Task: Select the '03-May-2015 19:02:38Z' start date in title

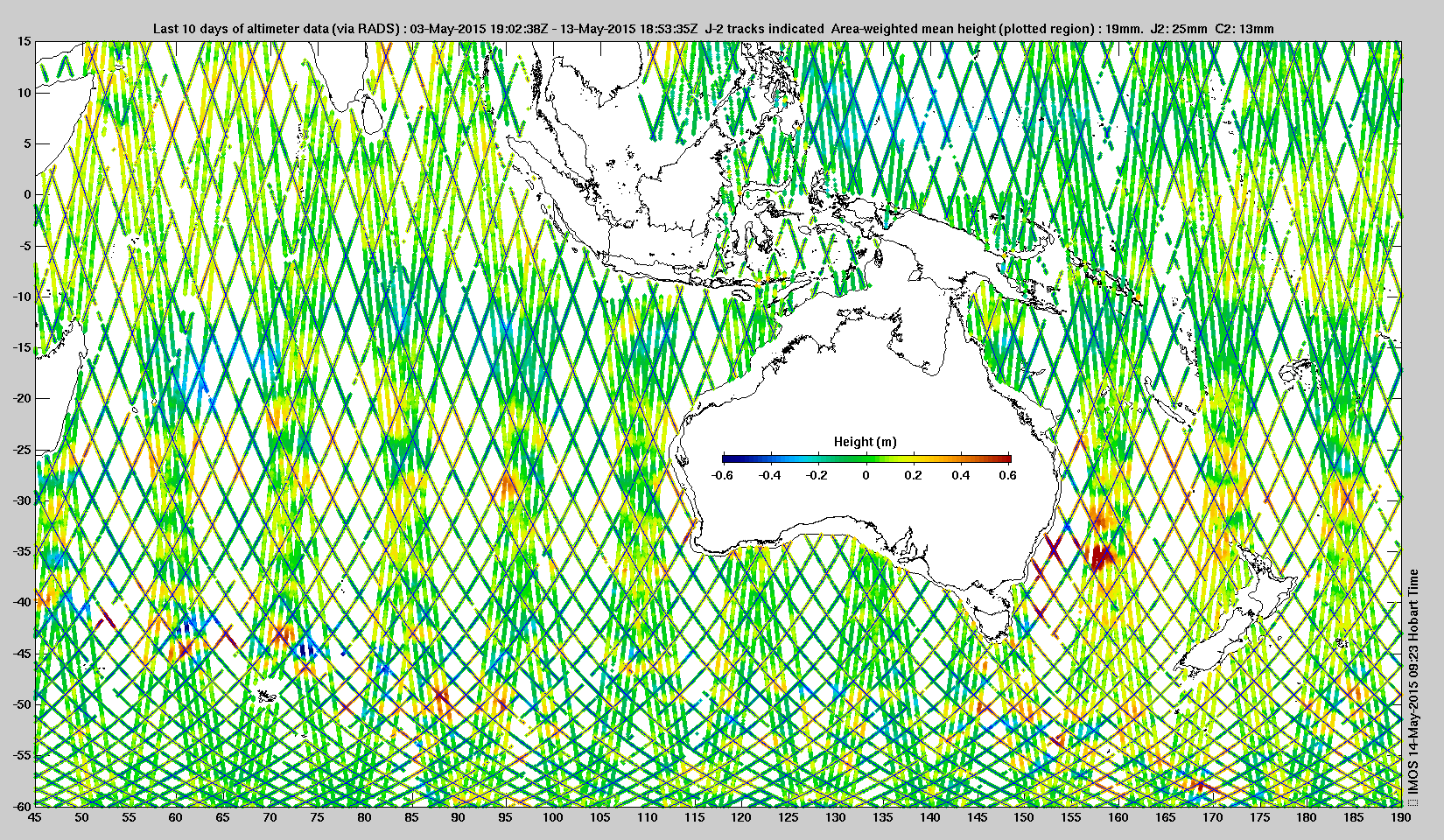Action: click(x=480, y=28)
